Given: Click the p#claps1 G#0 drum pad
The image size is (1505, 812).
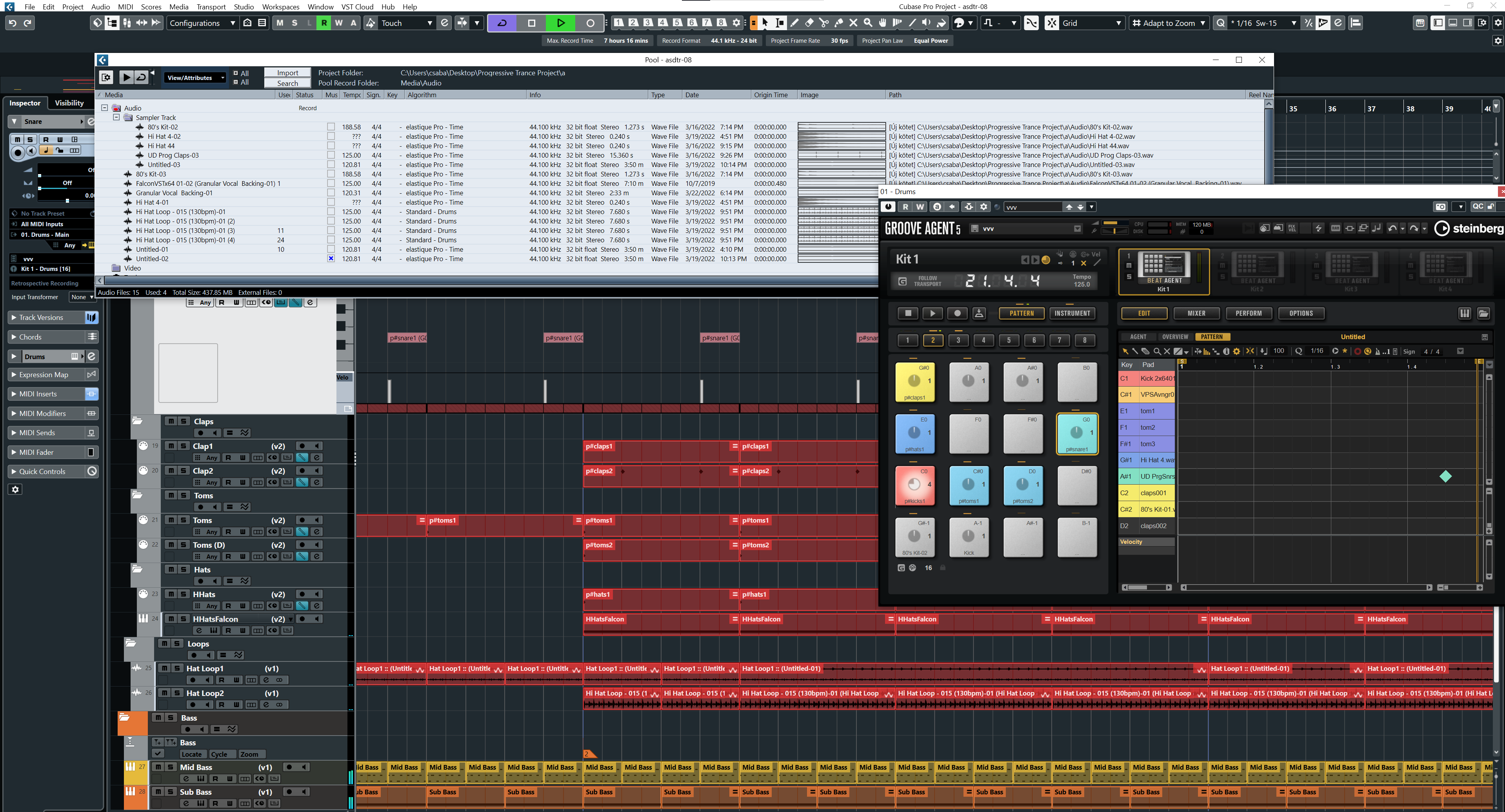Looking at the screenshot, I should (914, 383).
